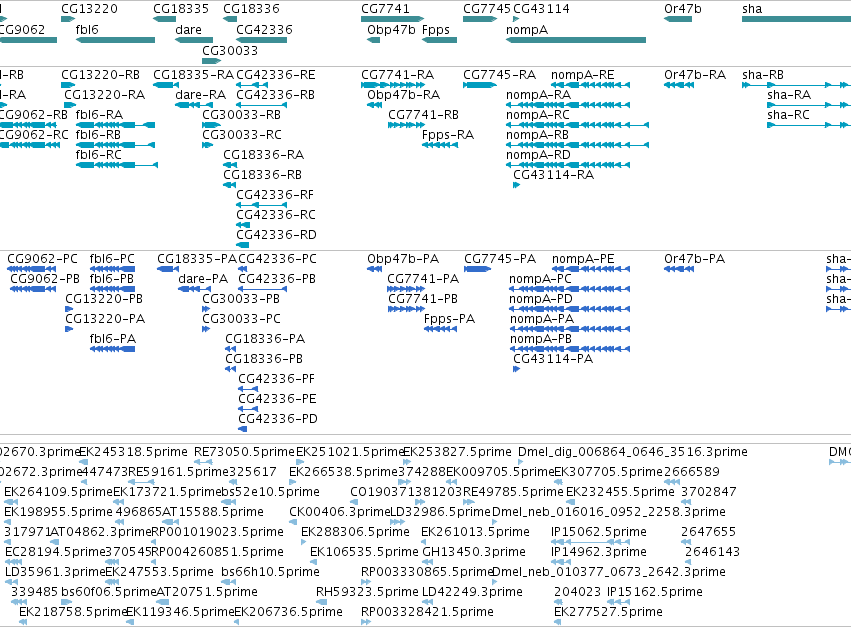Click the EK206736.5prime EST label
This screenshot has height=627, width=851.
coord(289,612)
